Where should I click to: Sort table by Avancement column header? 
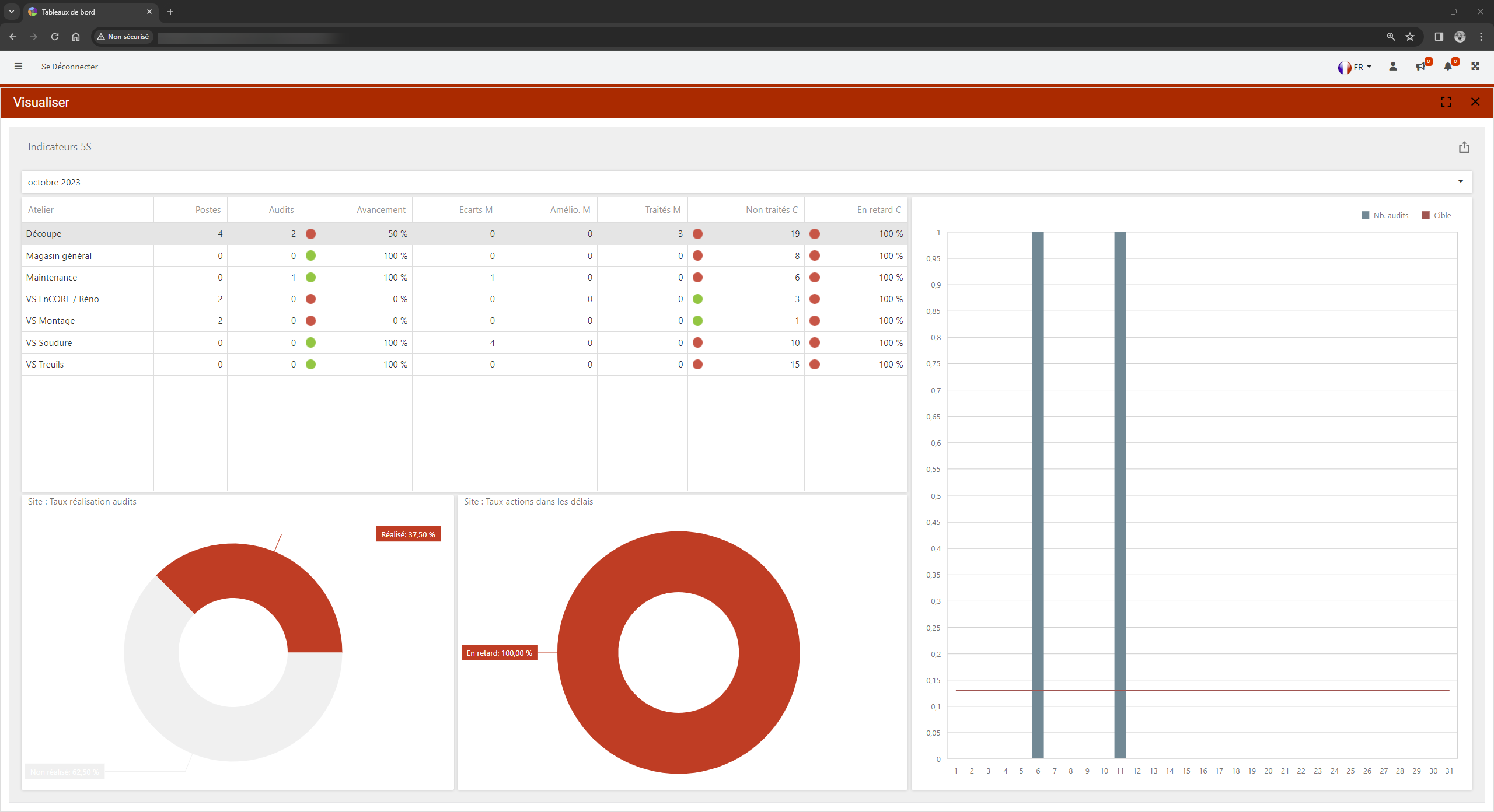click(x=381, y=210)
